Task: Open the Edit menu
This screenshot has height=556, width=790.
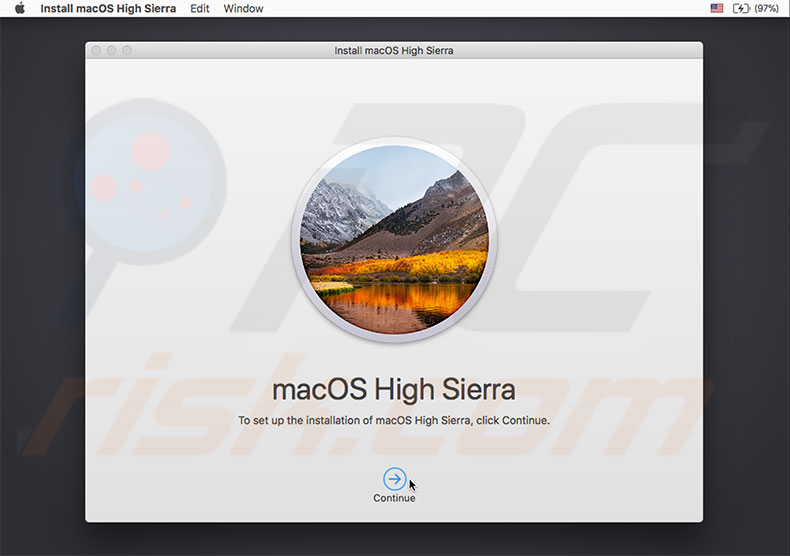Action: click(200, 9)
